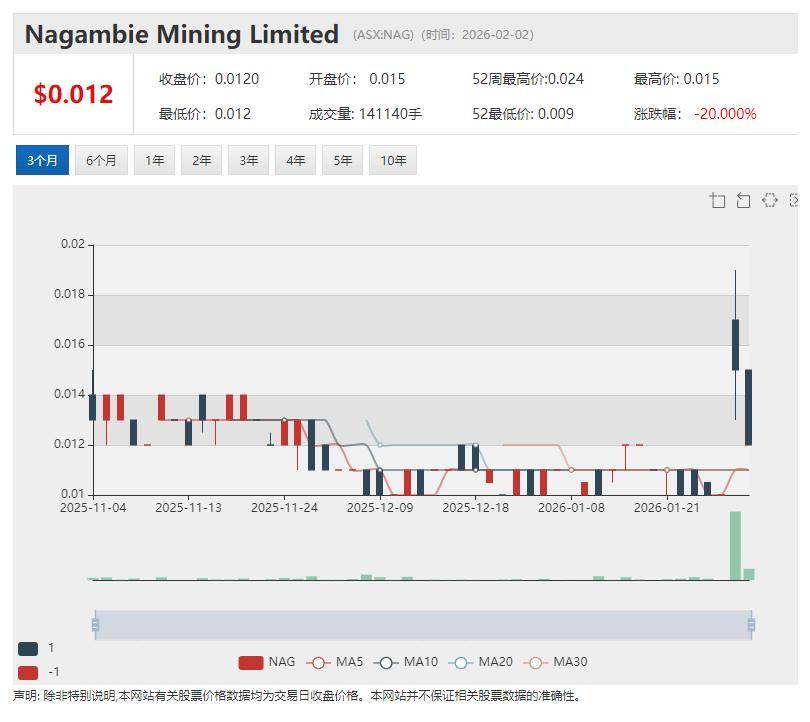Click the 最低价: 0.012 value
This screenshot has height=722, width=810.
point(205,114)
